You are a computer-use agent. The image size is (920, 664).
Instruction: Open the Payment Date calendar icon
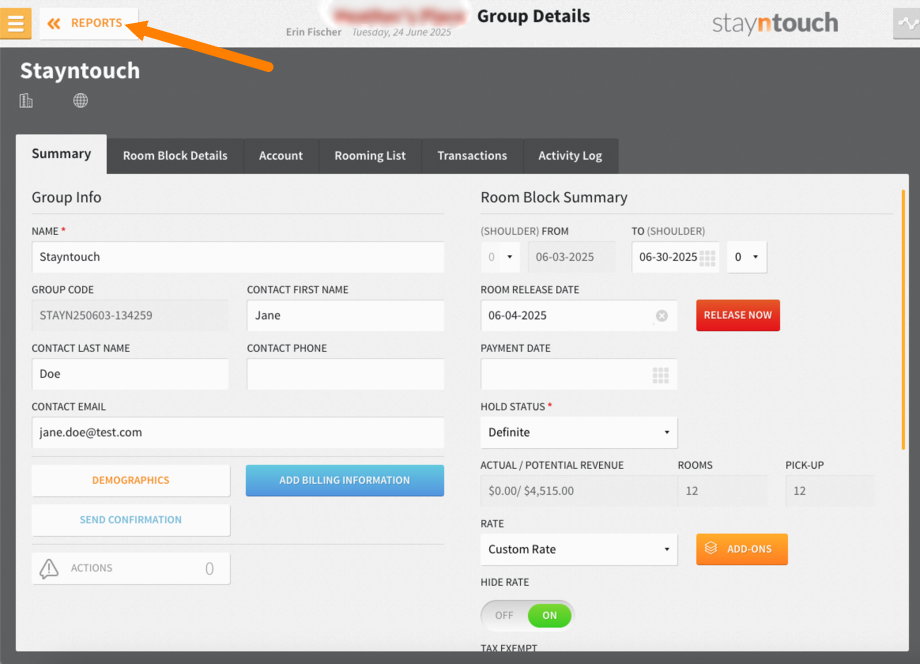coord(661,375)
